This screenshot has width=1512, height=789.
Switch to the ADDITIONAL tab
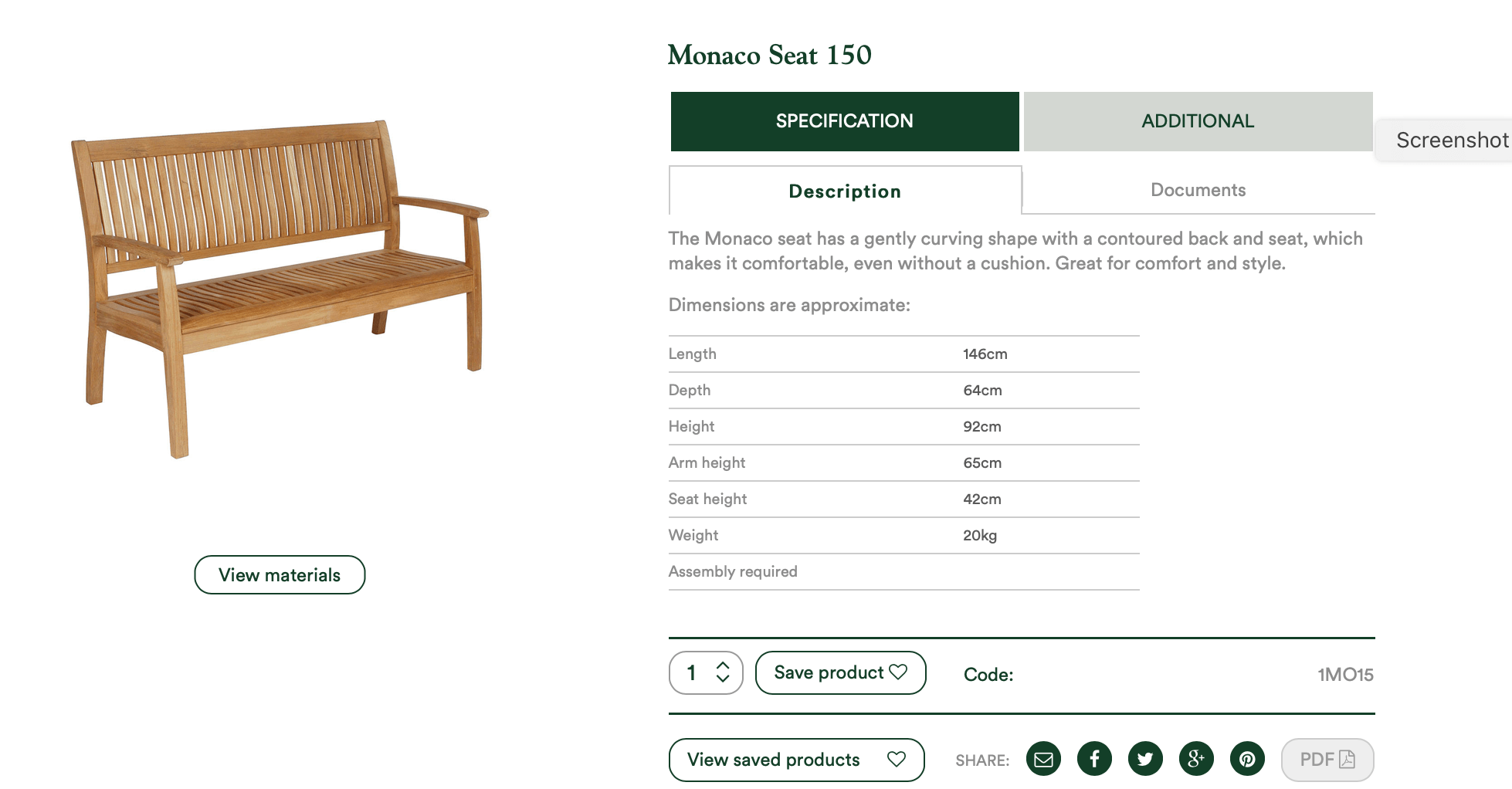[x=1198, y=121]
